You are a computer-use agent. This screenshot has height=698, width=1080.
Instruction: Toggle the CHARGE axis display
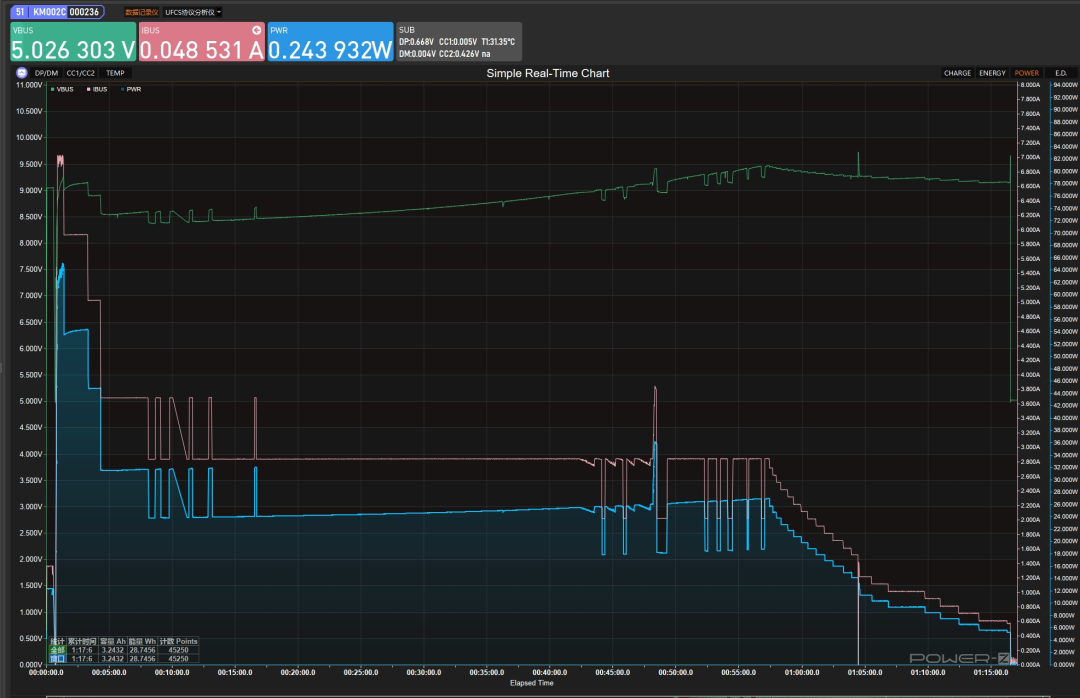pos(957,73)
